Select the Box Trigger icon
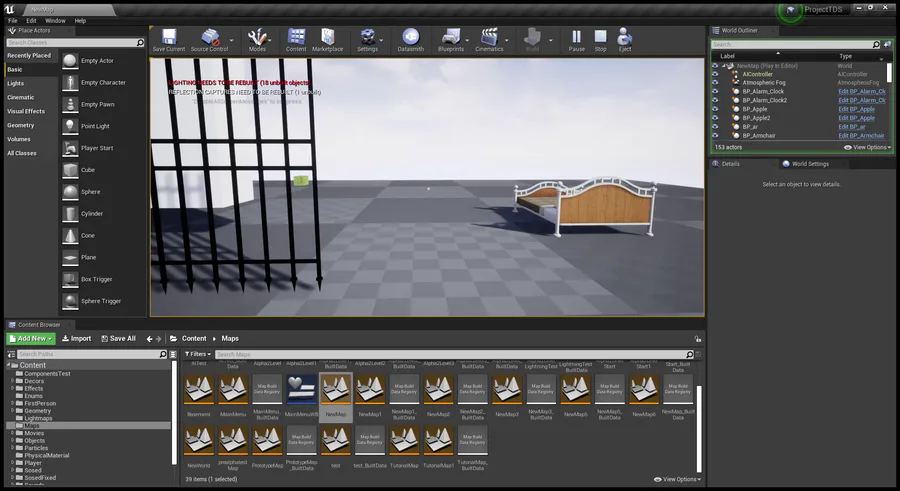 [x=70, y=279]
